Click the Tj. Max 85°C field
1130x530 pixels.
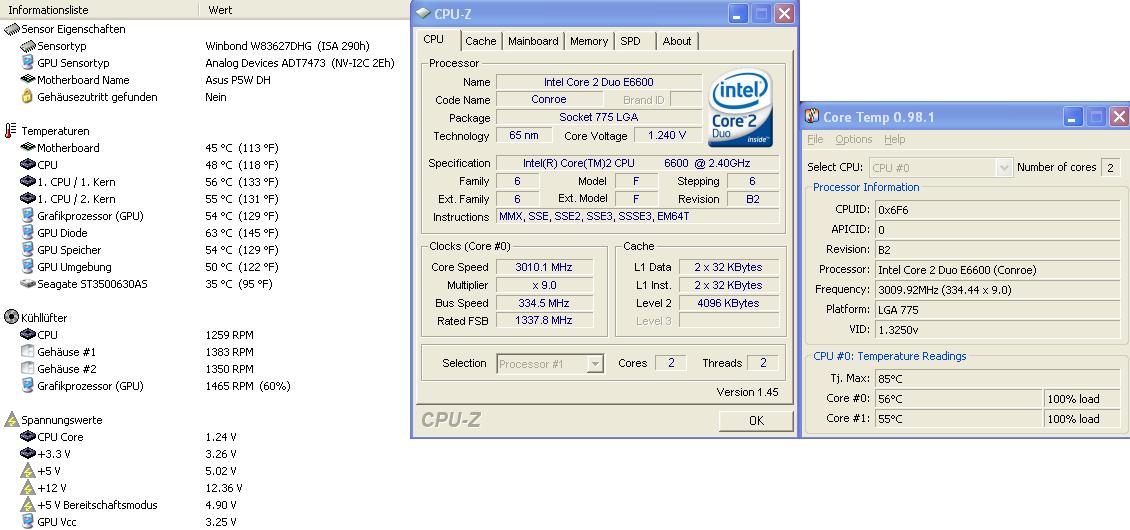(998, 379)
